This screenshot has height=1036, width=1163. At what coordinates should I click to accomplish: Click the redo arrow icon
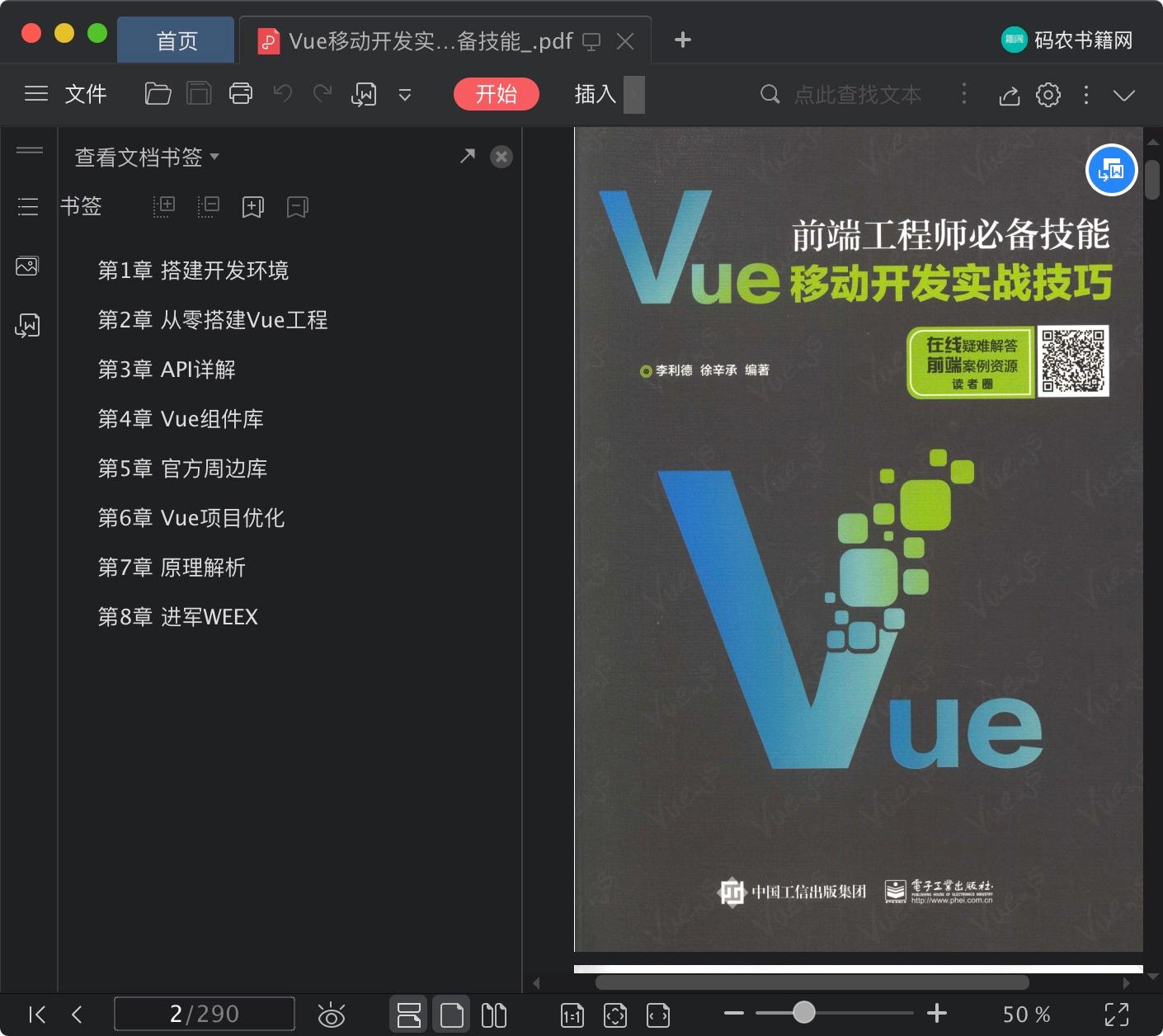click(323, 93)
